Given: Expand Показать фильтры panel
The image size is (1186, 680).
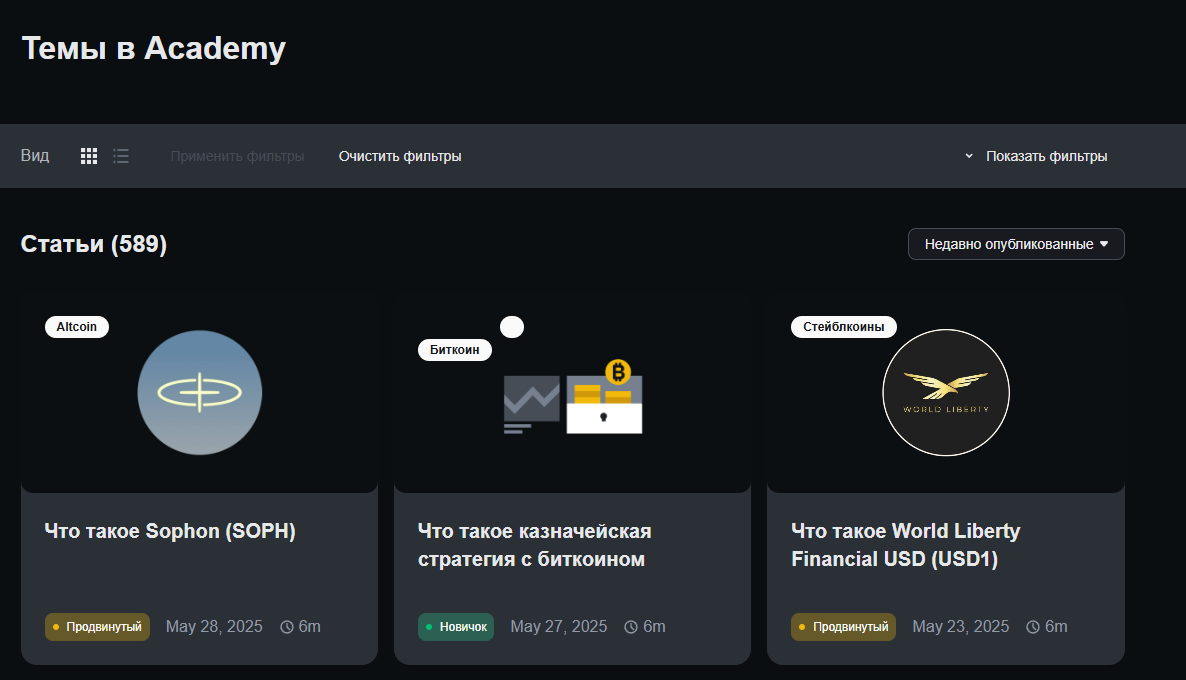Looking at the screenshot, I should pyautogui.click(x=1036, y=156).
